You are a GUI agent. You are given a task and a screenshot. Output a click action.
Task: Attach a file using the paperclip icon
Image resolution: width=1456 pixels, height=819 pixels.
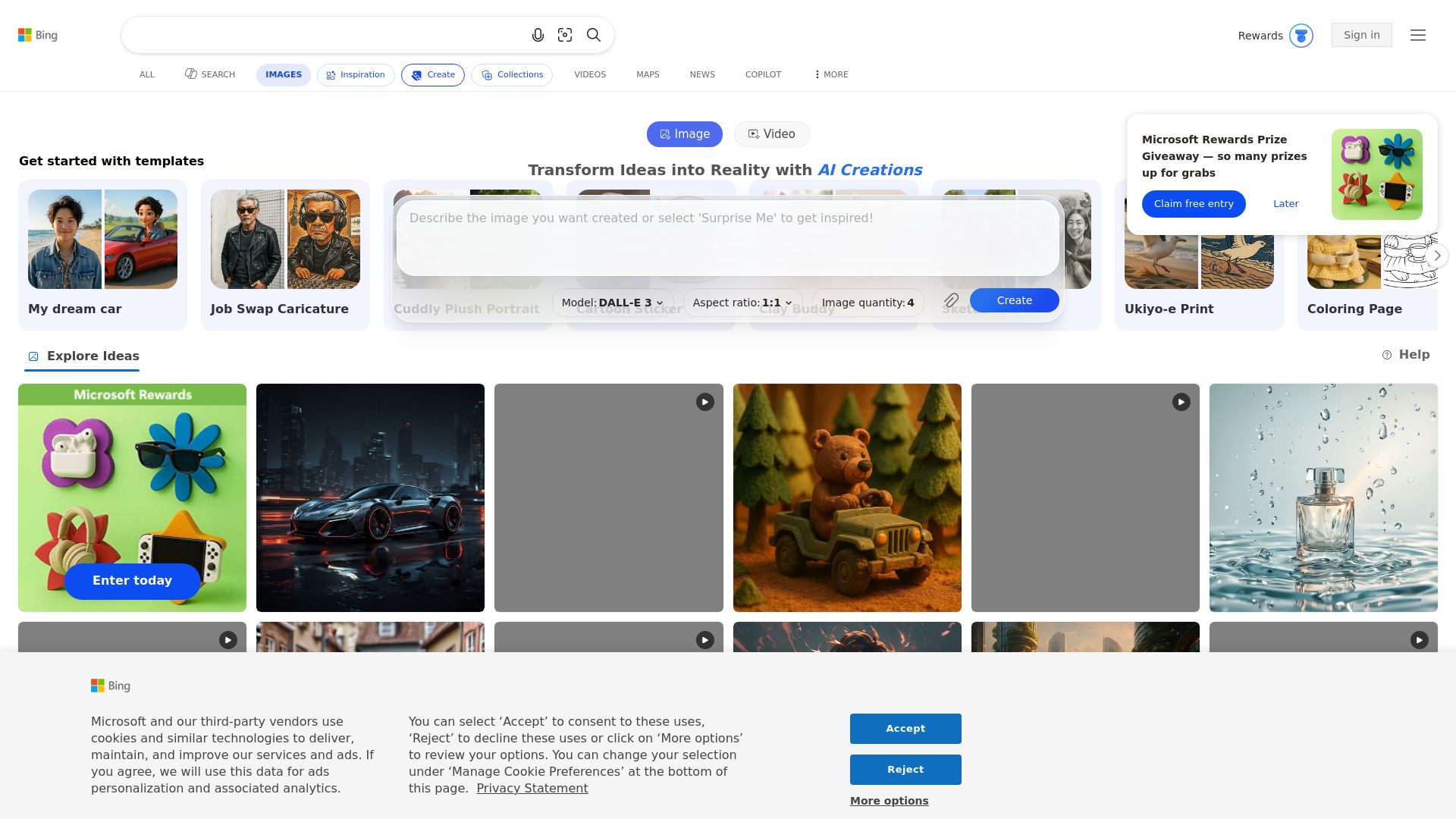tap(950, 300)
